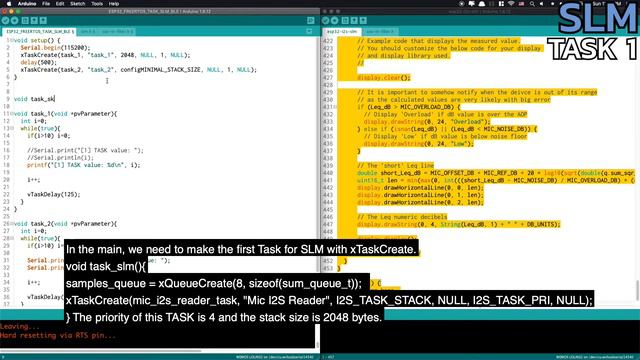Click 'vTaskDelay(125);' line in left editor
Viewport: 640px width, 360px height.
[53, 195]
